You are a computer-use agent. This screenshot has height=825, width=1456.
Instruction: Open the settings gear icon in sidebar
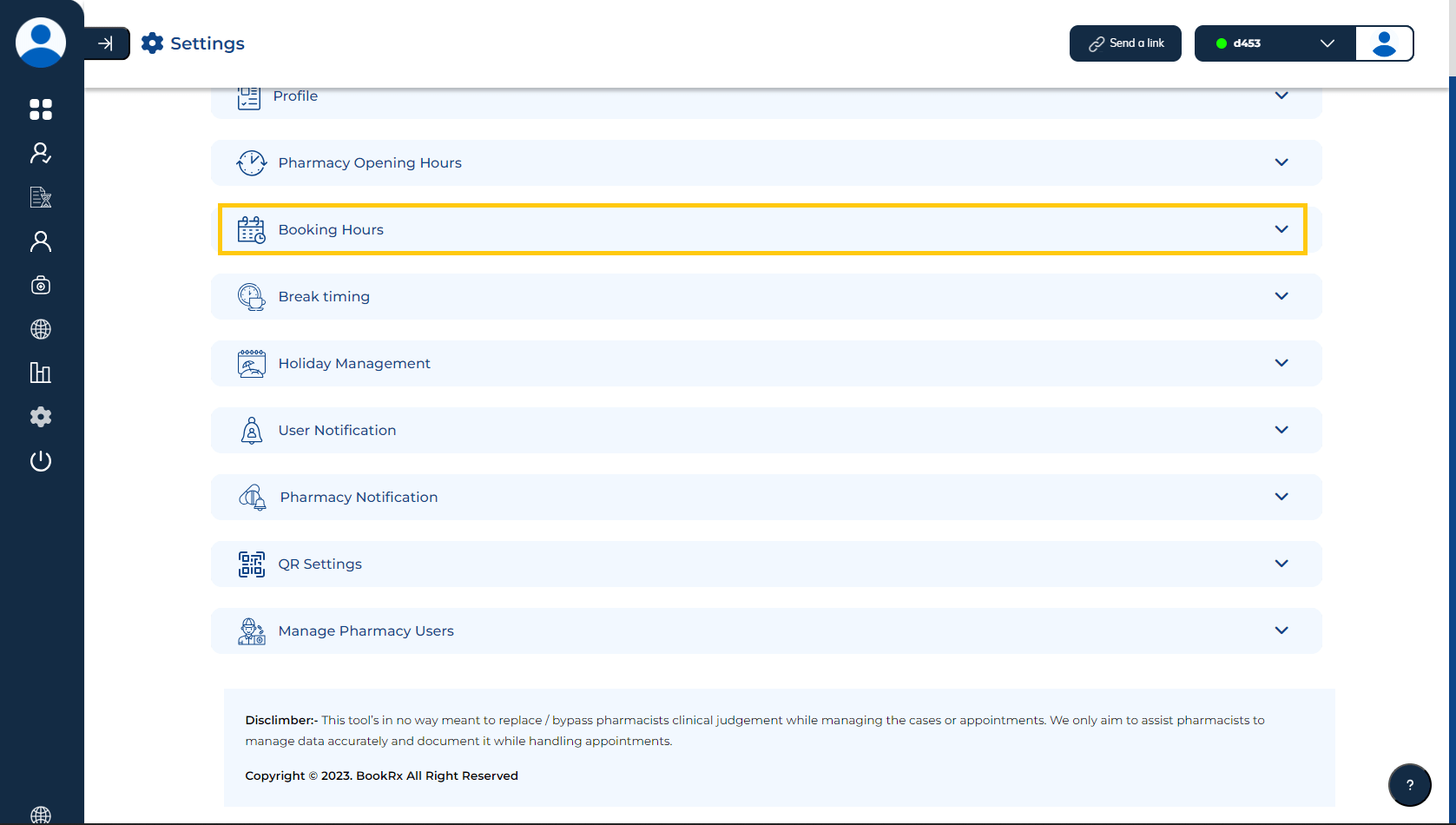[41, 417]
